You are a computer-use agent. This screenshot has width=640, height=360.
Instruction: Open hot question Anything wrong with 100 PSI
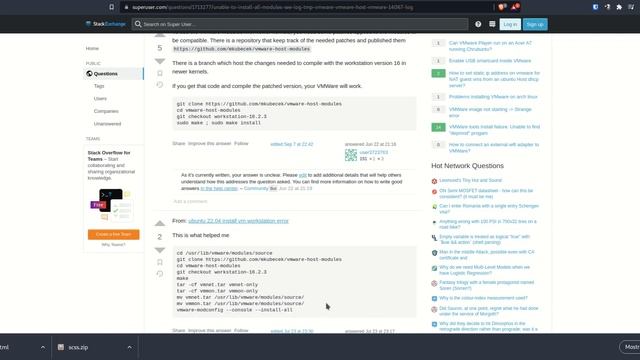coord(488,224)
